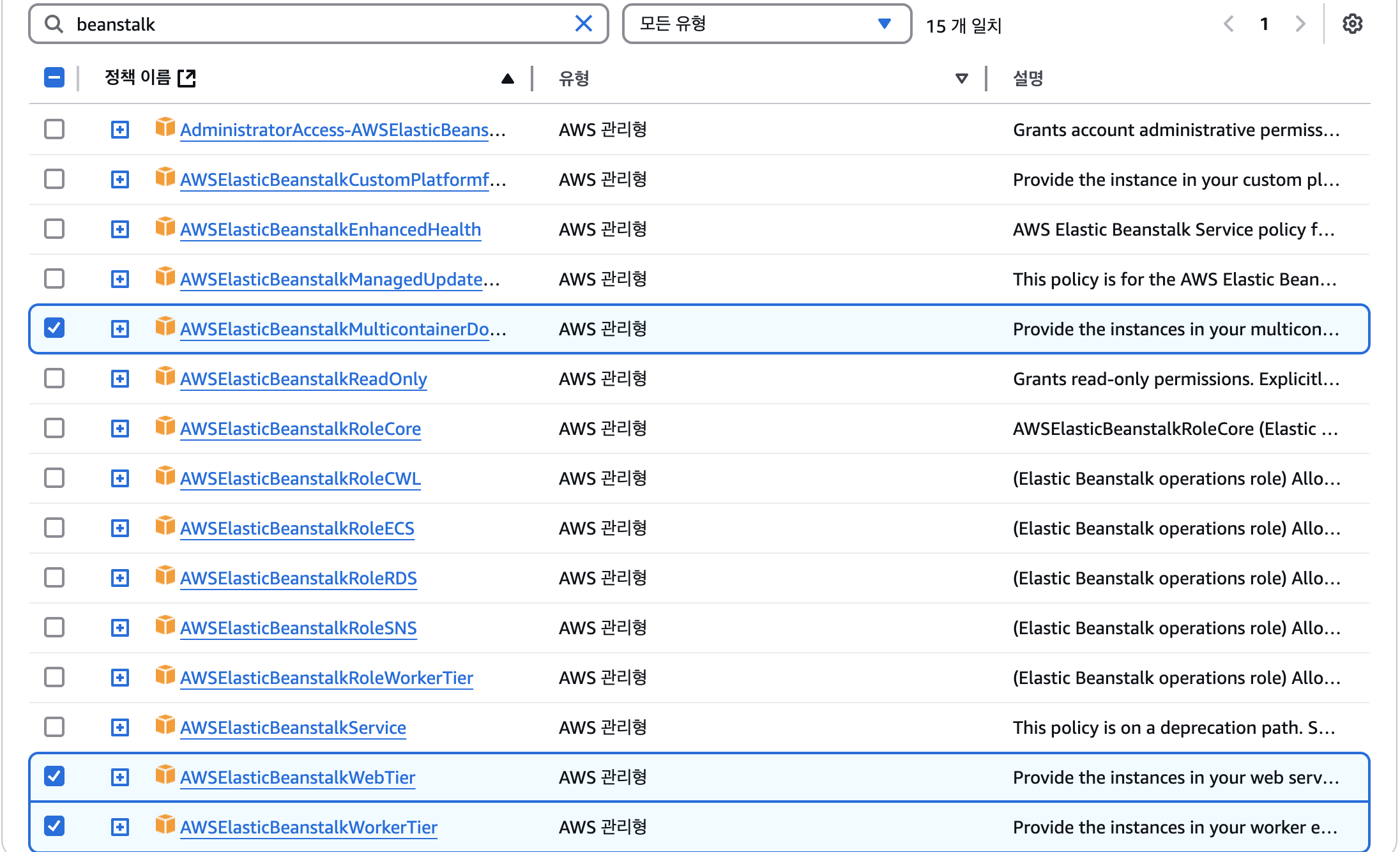Screen dimensions: 1400x852
Task: Go to next results page
Action: [1300, 24]
